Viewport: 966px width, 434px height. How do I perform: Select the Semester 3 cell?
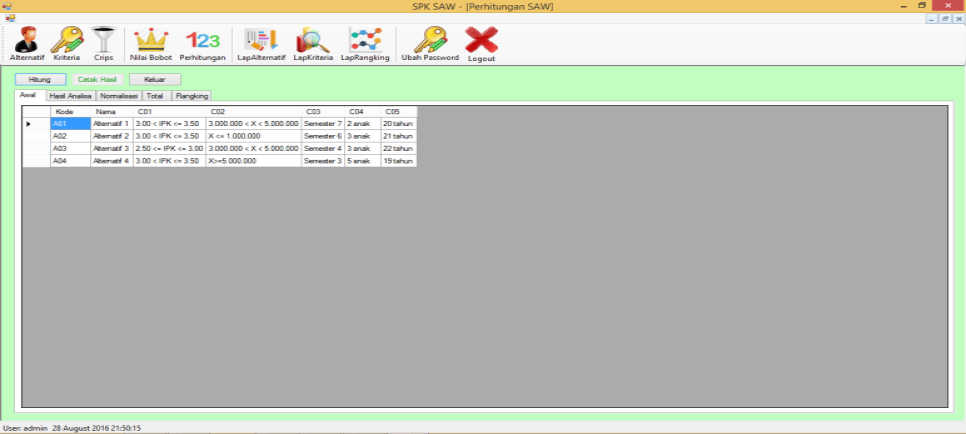[323, 160]
